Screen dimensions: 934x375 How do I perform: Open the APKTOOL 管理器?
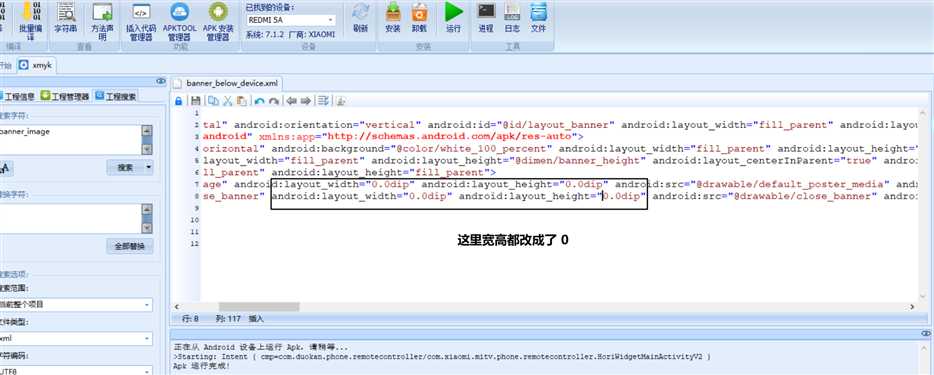coord(179,21)
